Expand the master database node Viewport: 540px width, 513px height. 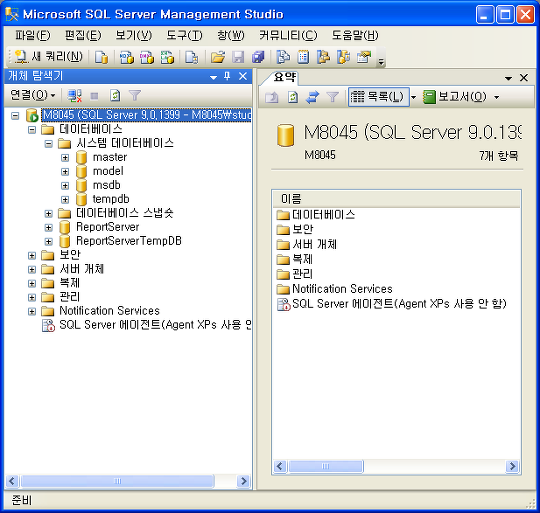(x=65, y=158)
